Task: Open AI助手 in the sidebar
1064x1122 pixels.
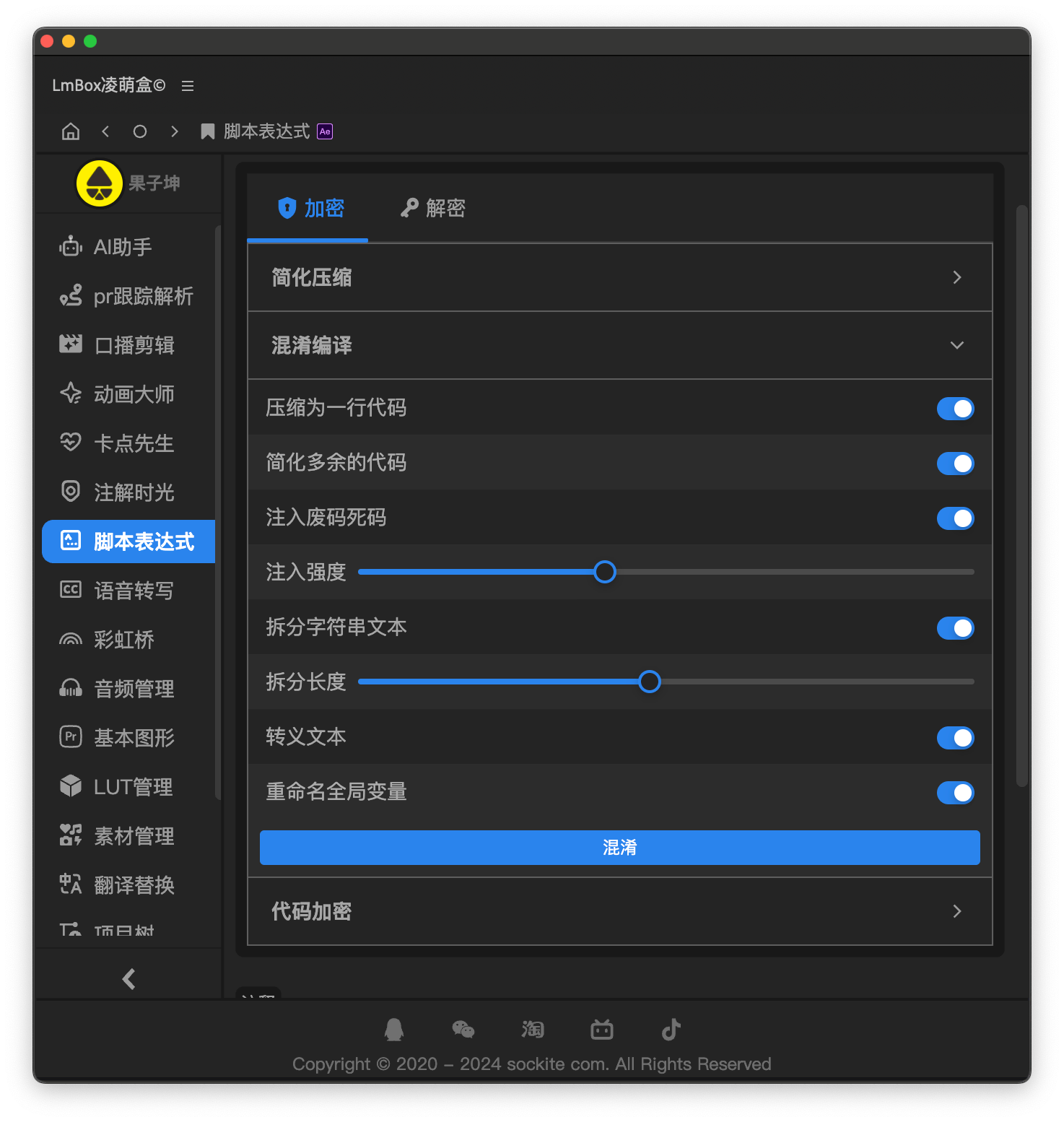Action: point(128,247)
